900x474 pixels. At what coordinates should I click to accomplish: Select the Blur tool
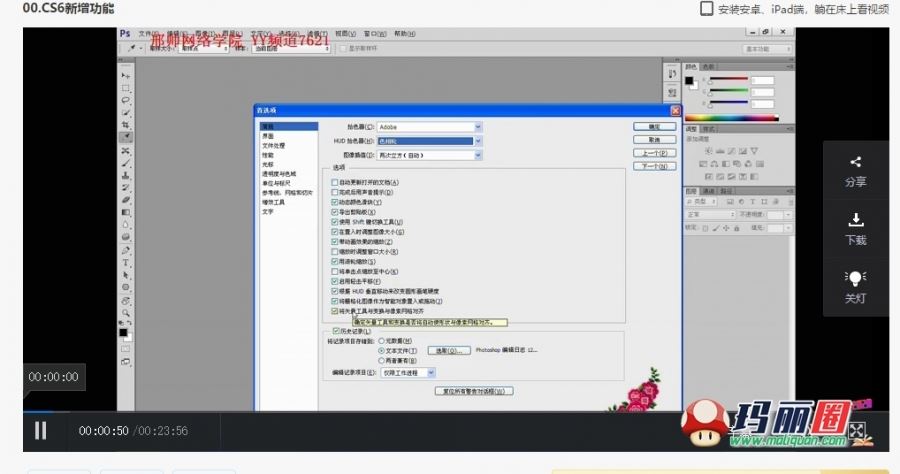tap(125, 224)
